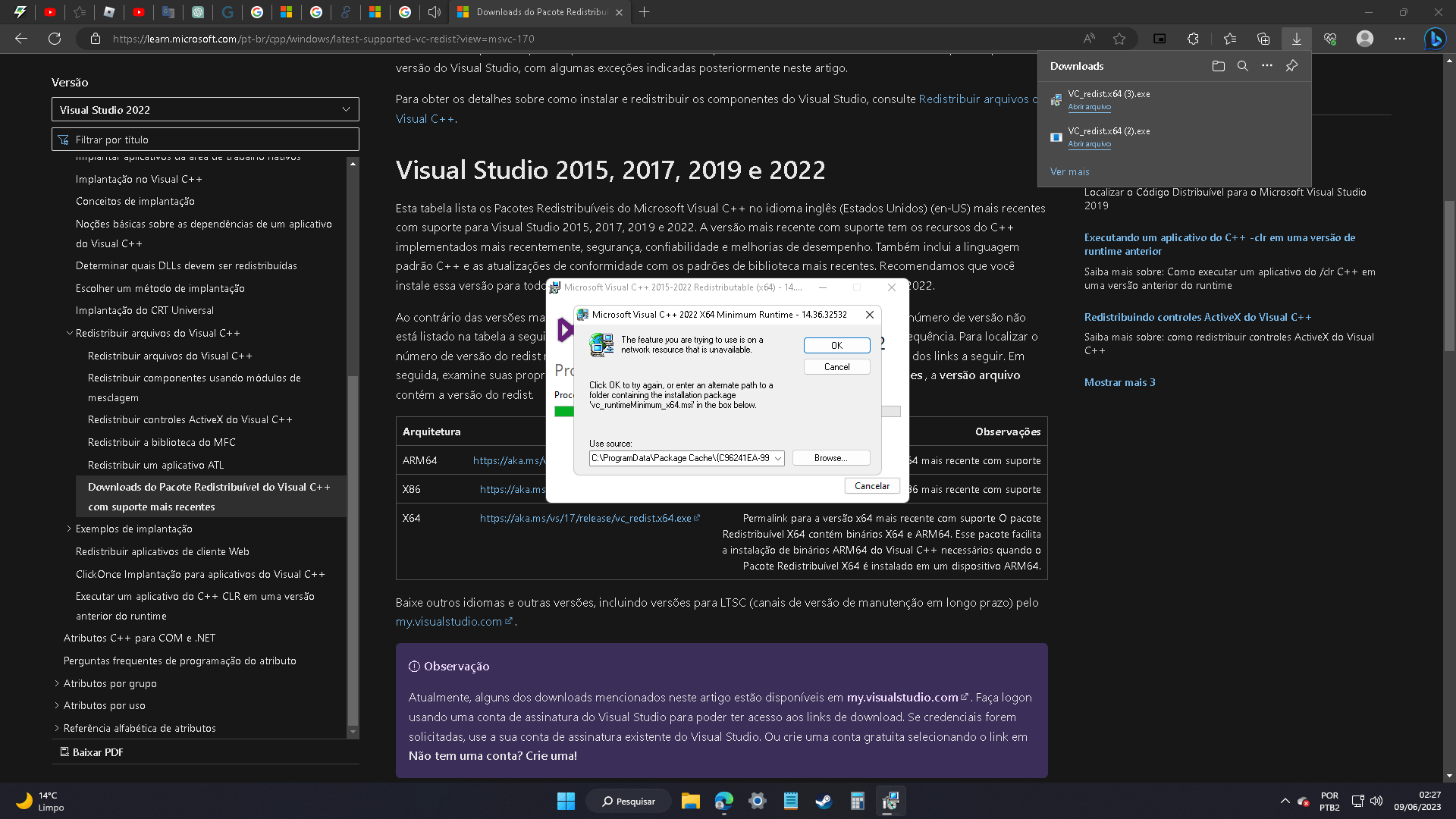The width and height of the screenshot is (1456, 819).
Task: Click Abrir arquivo for VC_redist.x64 (3).exe
Action: [x=1089, y=107]
